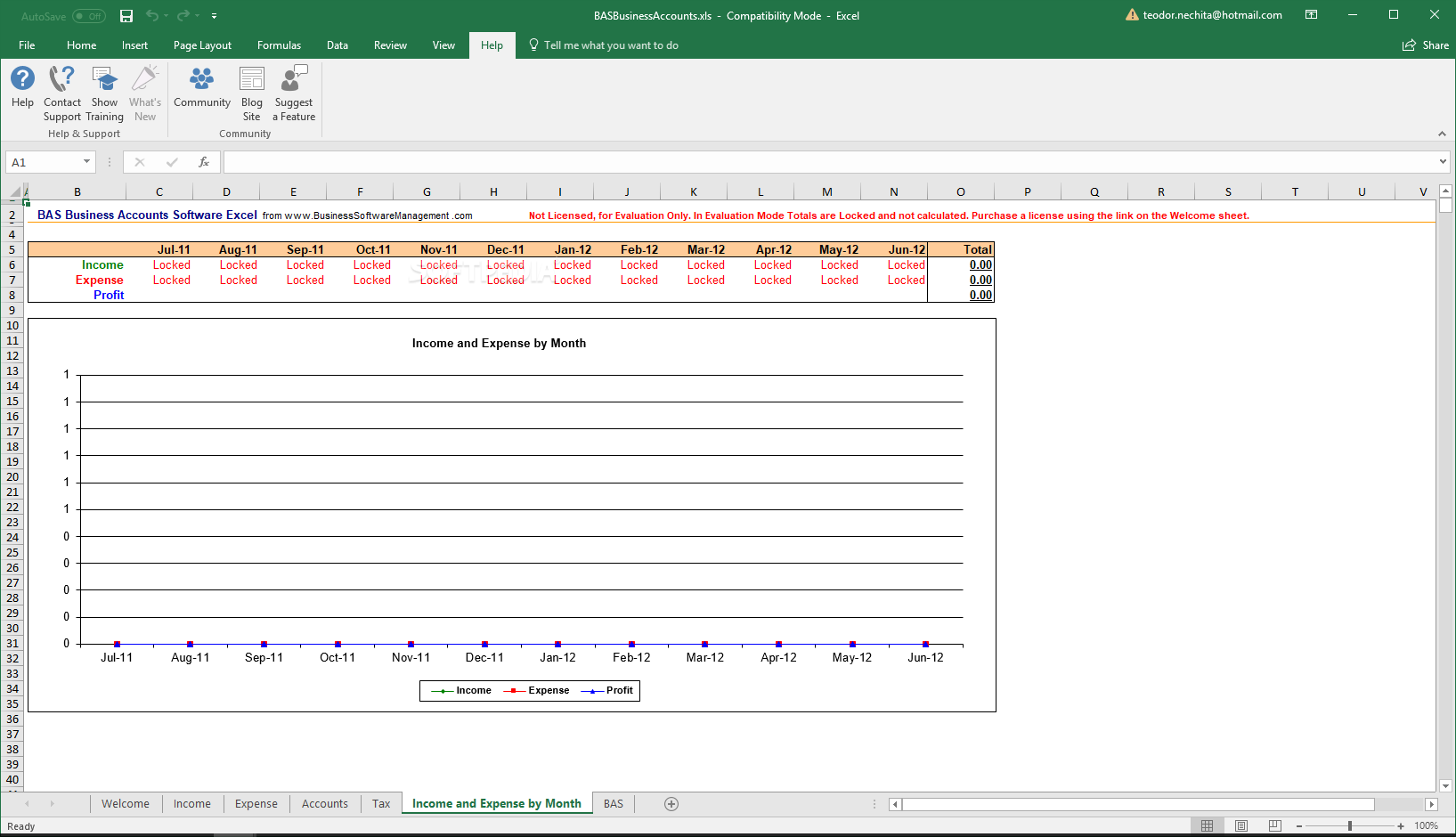Click Suggest a Feature
1456x837 pixels.
point(294,93)
